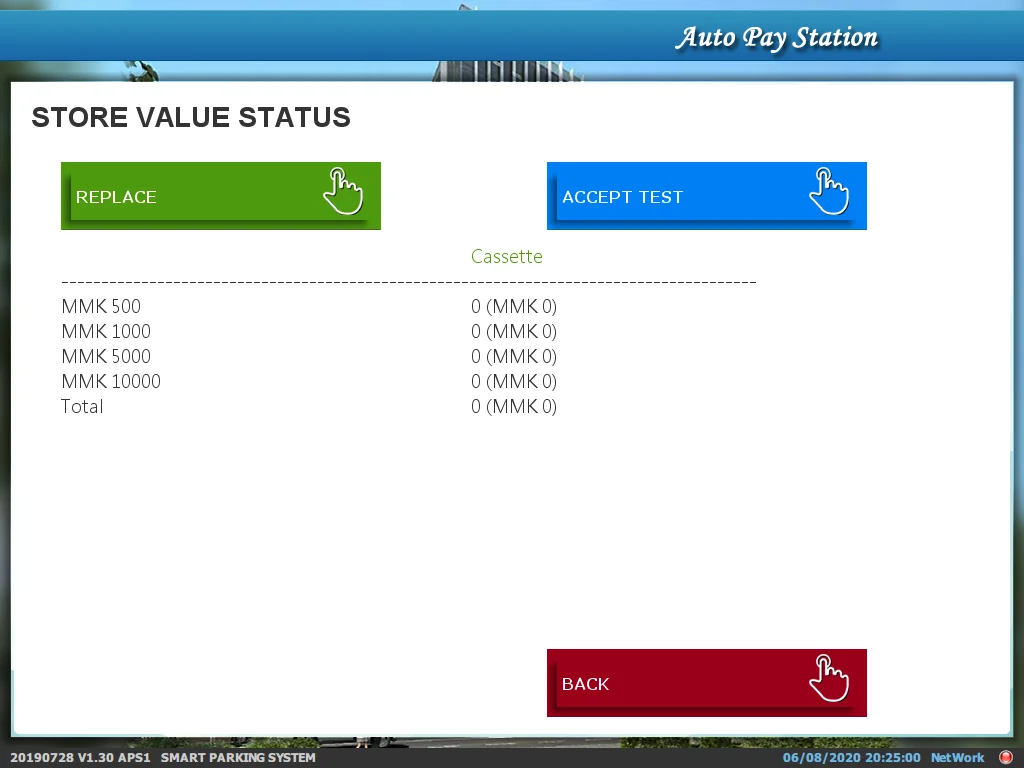1024x768 pixels.
Task: Tap the hand icon on BACK button
Action: point(828,678)
